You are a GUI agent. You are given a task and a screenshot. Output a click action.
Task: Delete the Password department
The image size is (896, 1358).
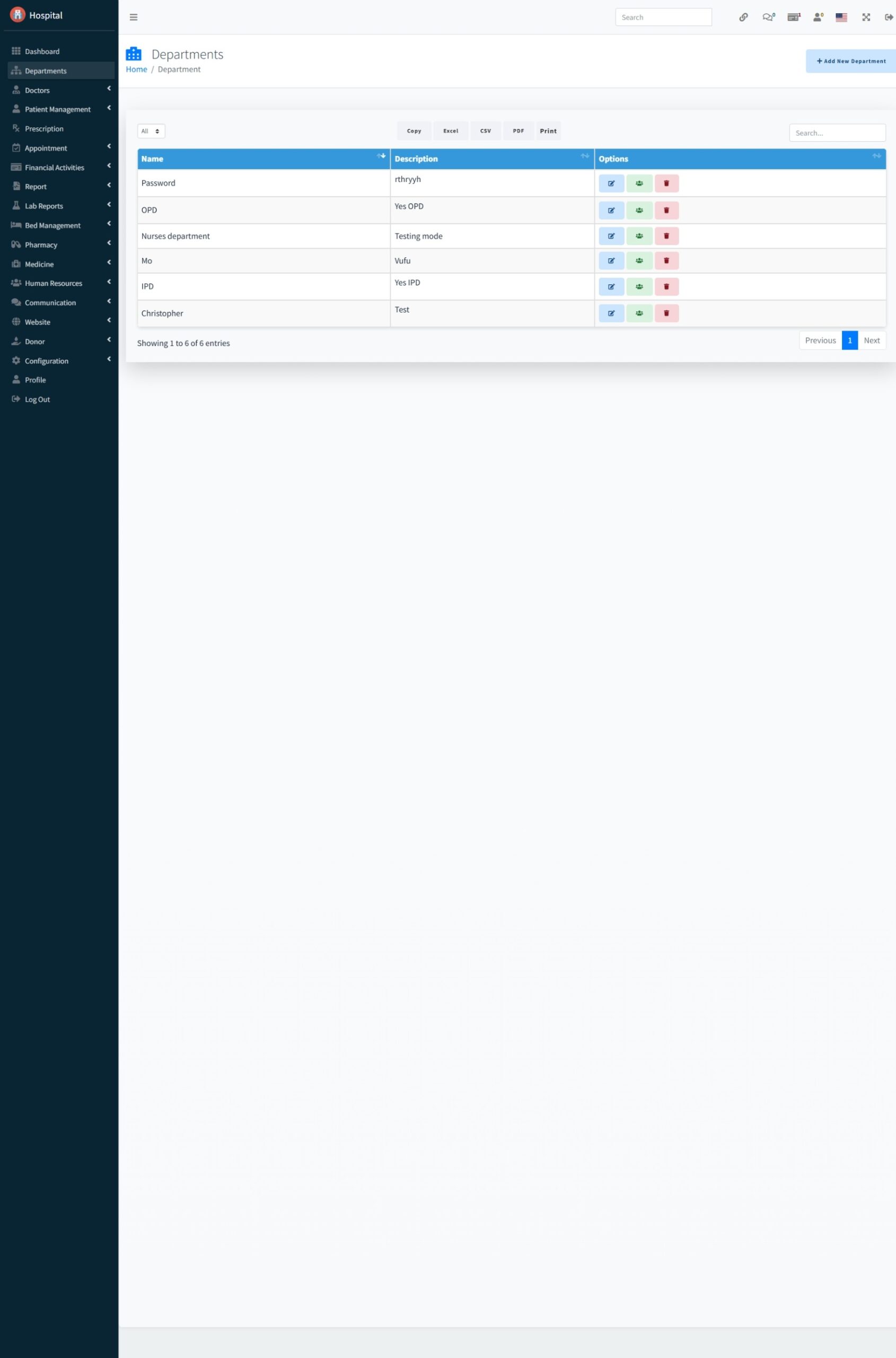pos(666,184)
